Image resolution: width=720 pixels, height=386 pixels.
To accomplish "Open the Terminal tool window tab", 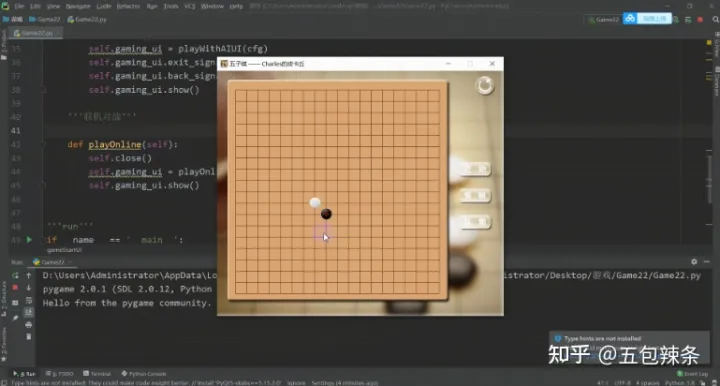I will (97, 374).
